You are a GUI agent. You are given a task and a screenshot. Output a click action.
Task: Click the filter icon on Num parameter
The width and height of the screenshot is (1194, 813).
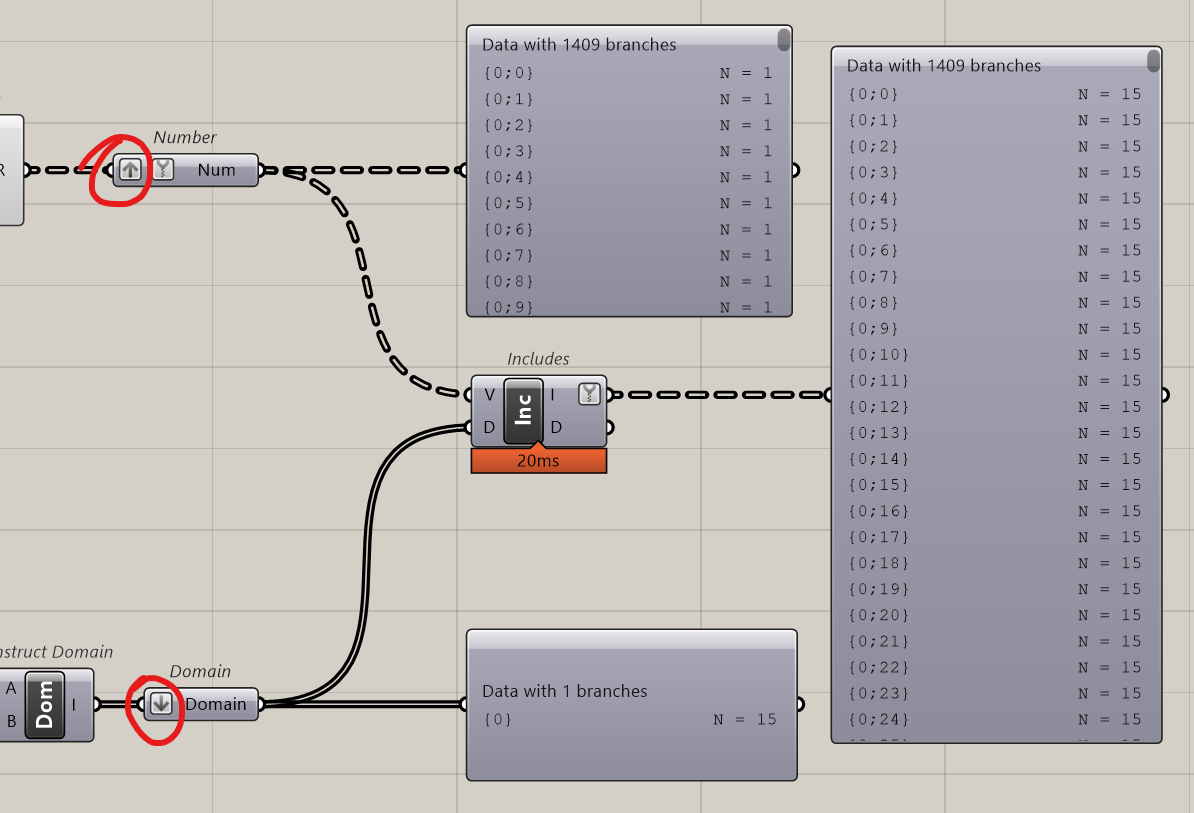click(x=163, y=169)
